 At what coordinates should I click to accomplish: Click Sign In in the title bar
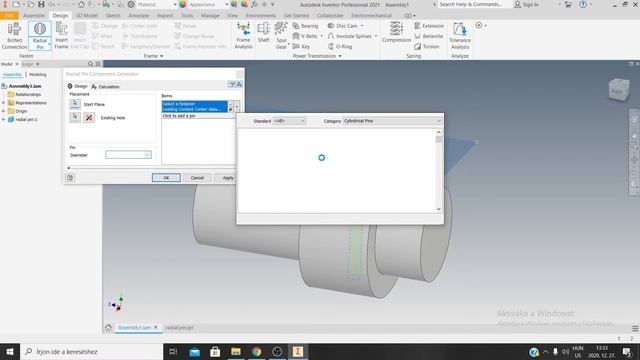pos(527,4)
